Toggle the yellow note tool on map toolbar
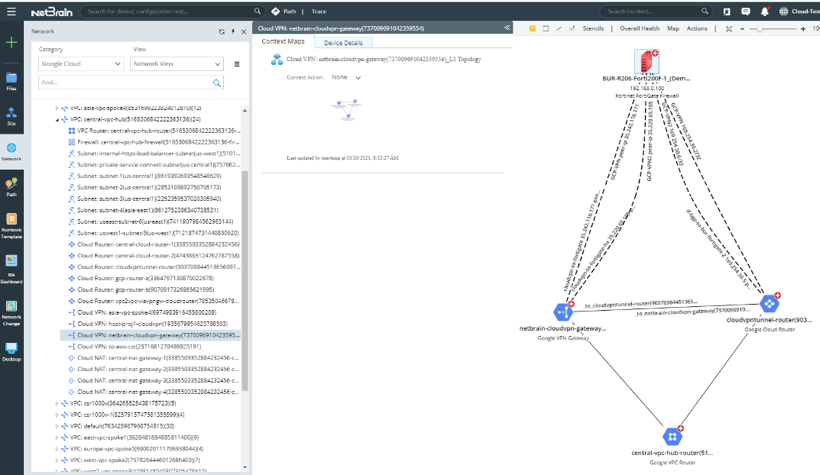820x475 pixels. 532,29
